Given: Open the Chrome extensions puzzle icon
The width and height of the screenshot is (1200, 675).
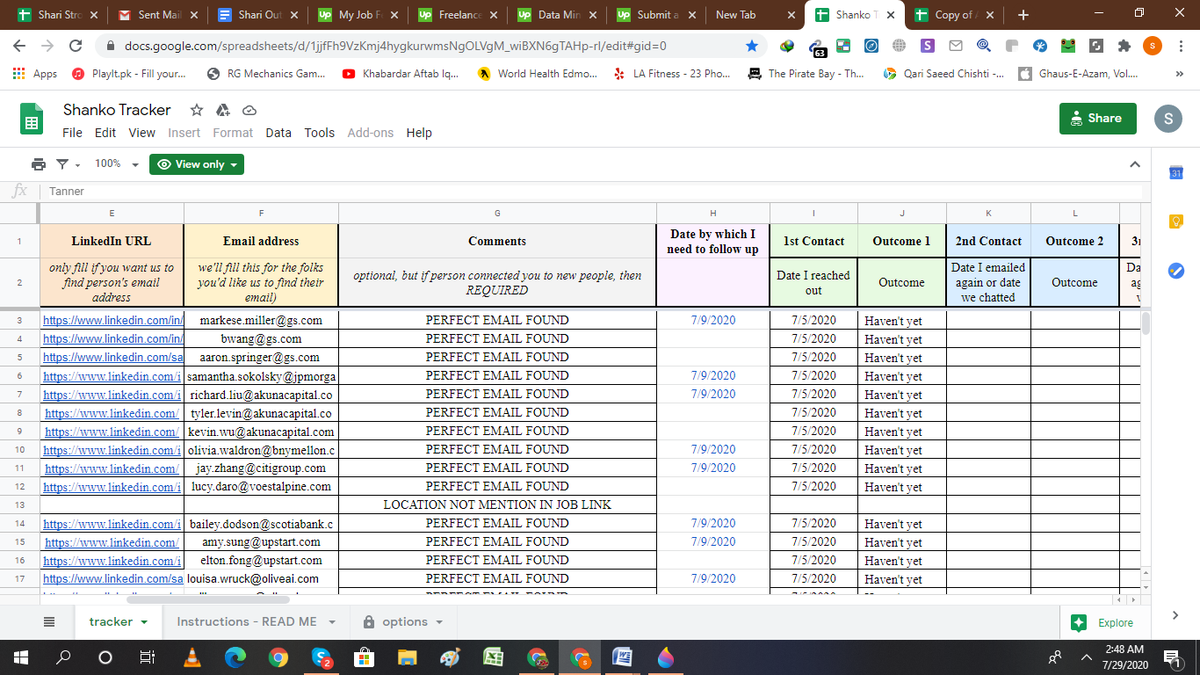Looking at the screenshot, I should pyautogui.click(x=1126, y=46).
